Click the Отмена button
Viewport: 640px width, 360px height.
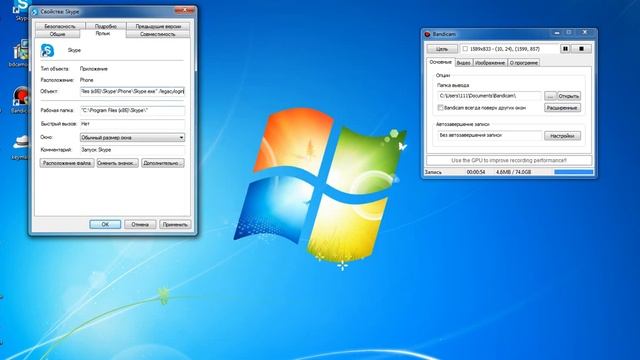140,224
